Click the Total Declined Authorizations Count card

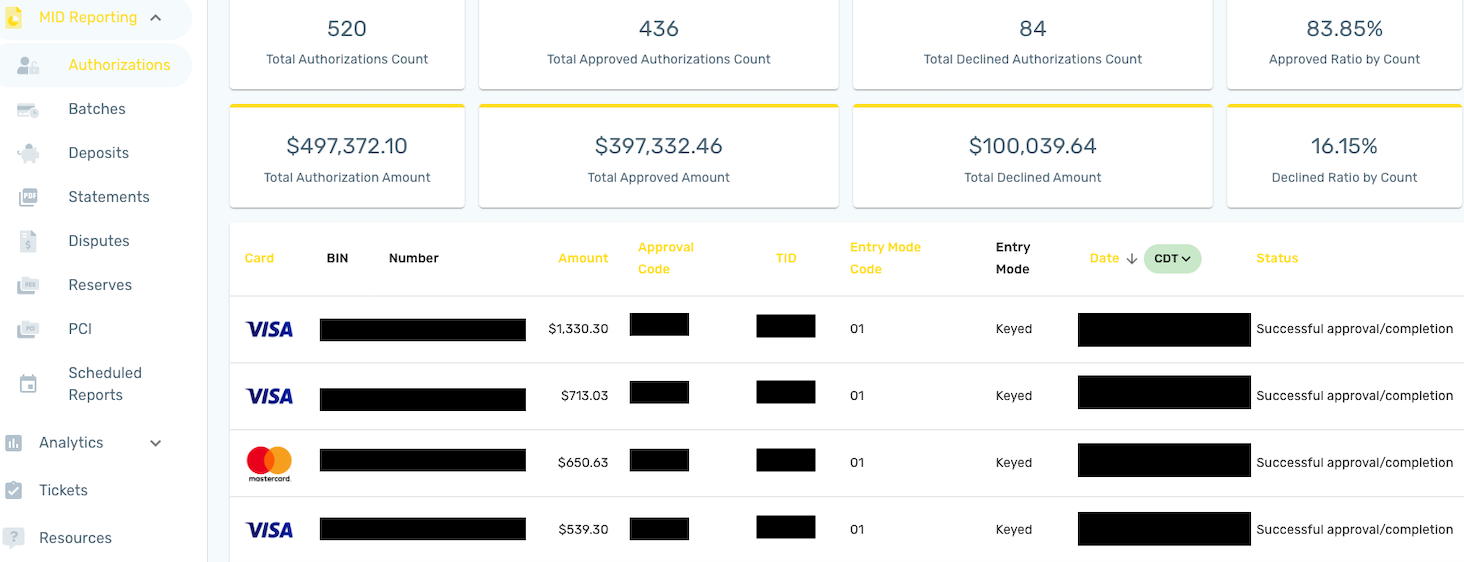[x=1032, y=43]
